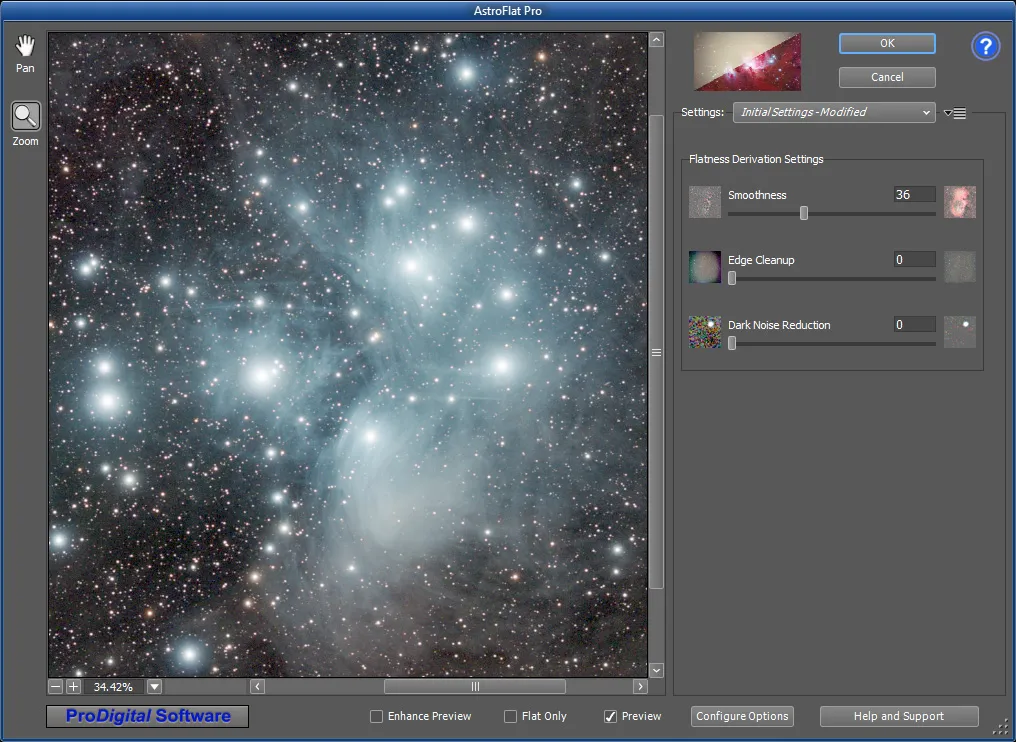Click the Smoothness value field showing 36
Screen dimensions: 1016x742
coord(913,194)
